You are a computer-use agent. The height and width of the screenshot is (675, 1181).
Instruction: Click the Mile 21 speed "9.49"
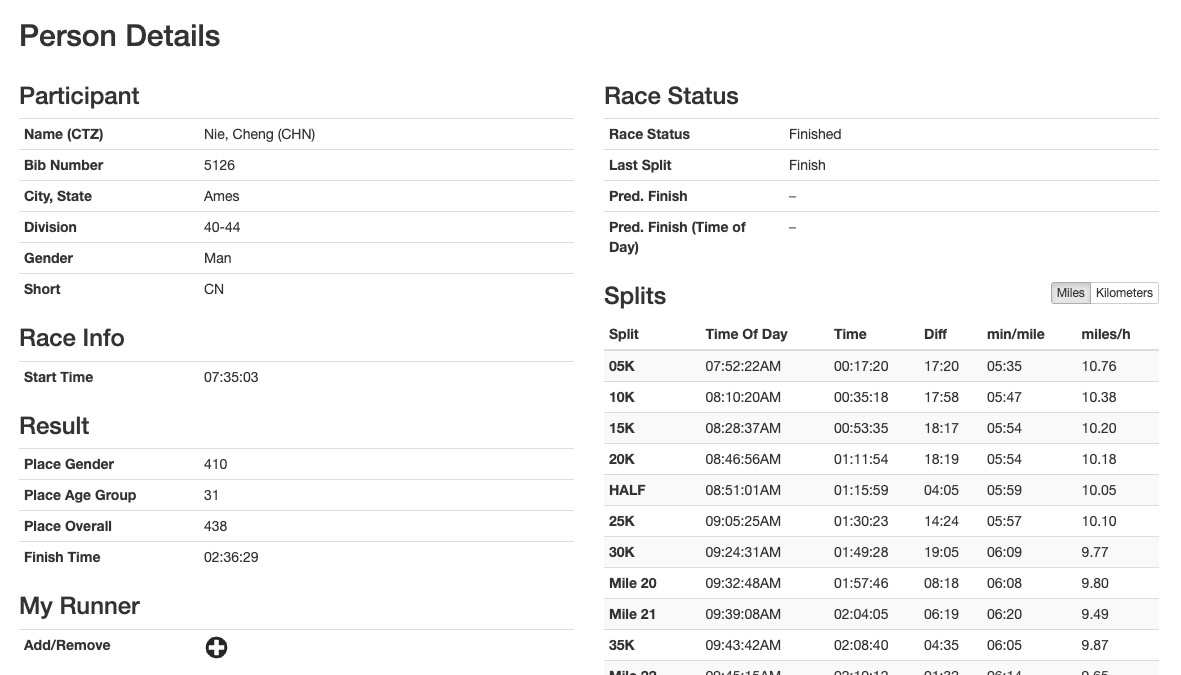[x=1095, y=614]
